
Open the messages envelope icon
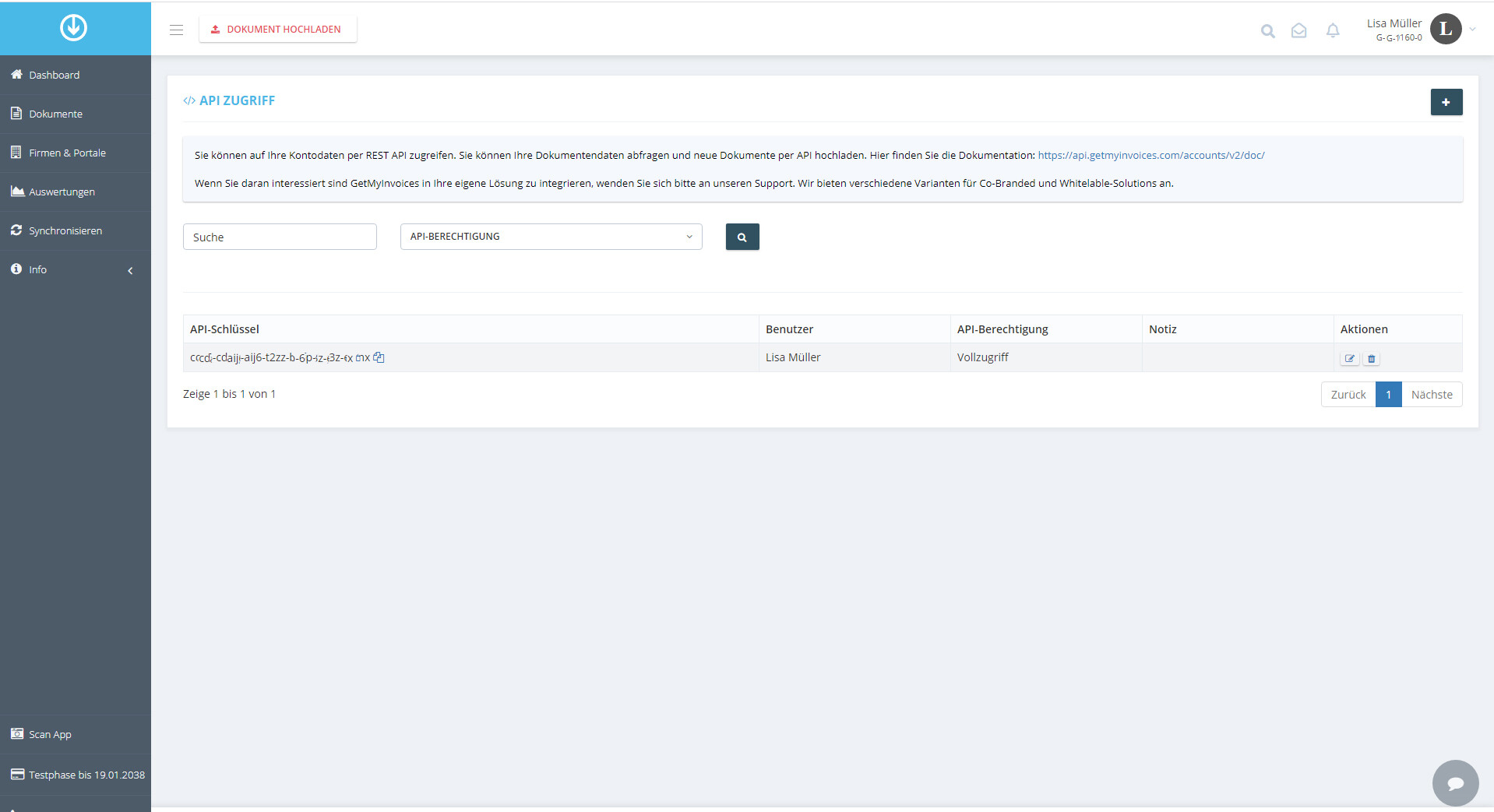pyautogui.click(x=1299, y=30)
